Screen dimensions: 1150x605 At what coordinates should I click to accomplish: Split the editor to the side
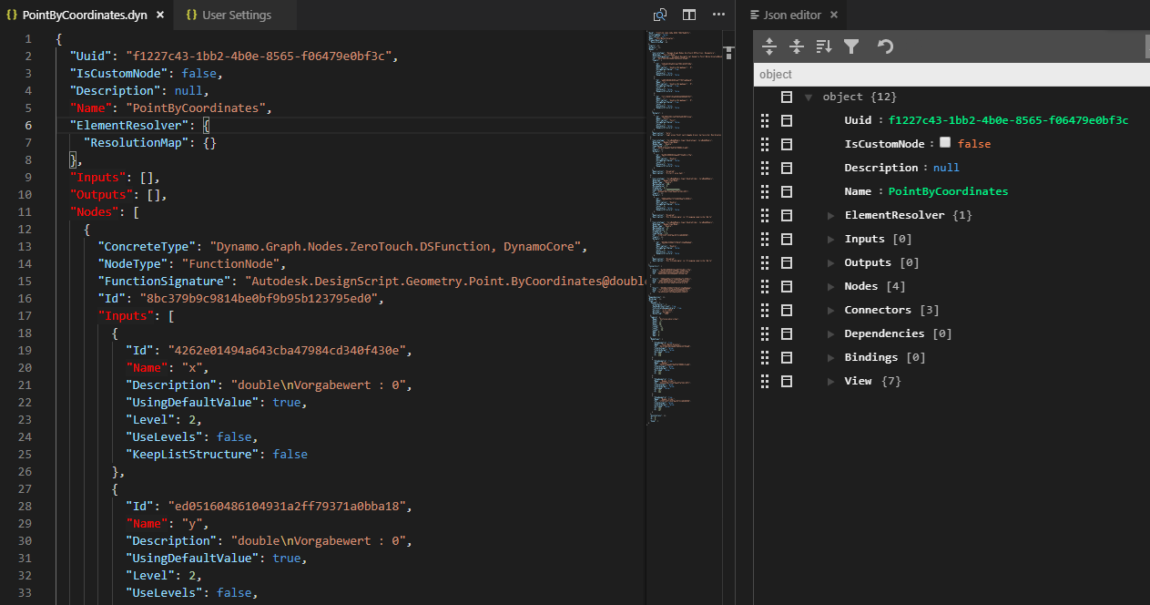coord(689,15)
